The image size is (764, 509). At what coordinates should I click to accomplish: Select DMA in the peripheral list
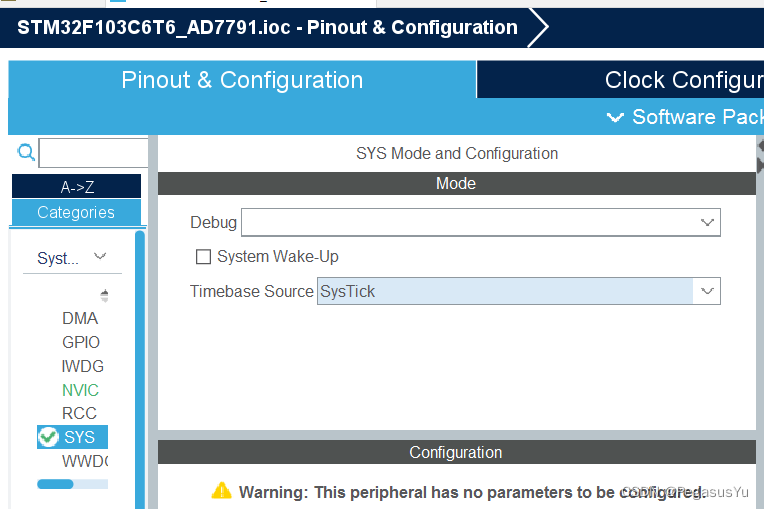[80, 318]
